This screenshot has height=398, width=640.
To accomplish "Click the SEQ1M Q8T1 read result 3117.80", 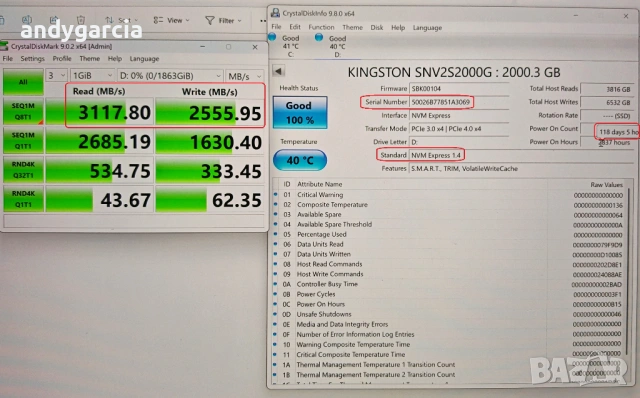I will [x=100, y=112].
